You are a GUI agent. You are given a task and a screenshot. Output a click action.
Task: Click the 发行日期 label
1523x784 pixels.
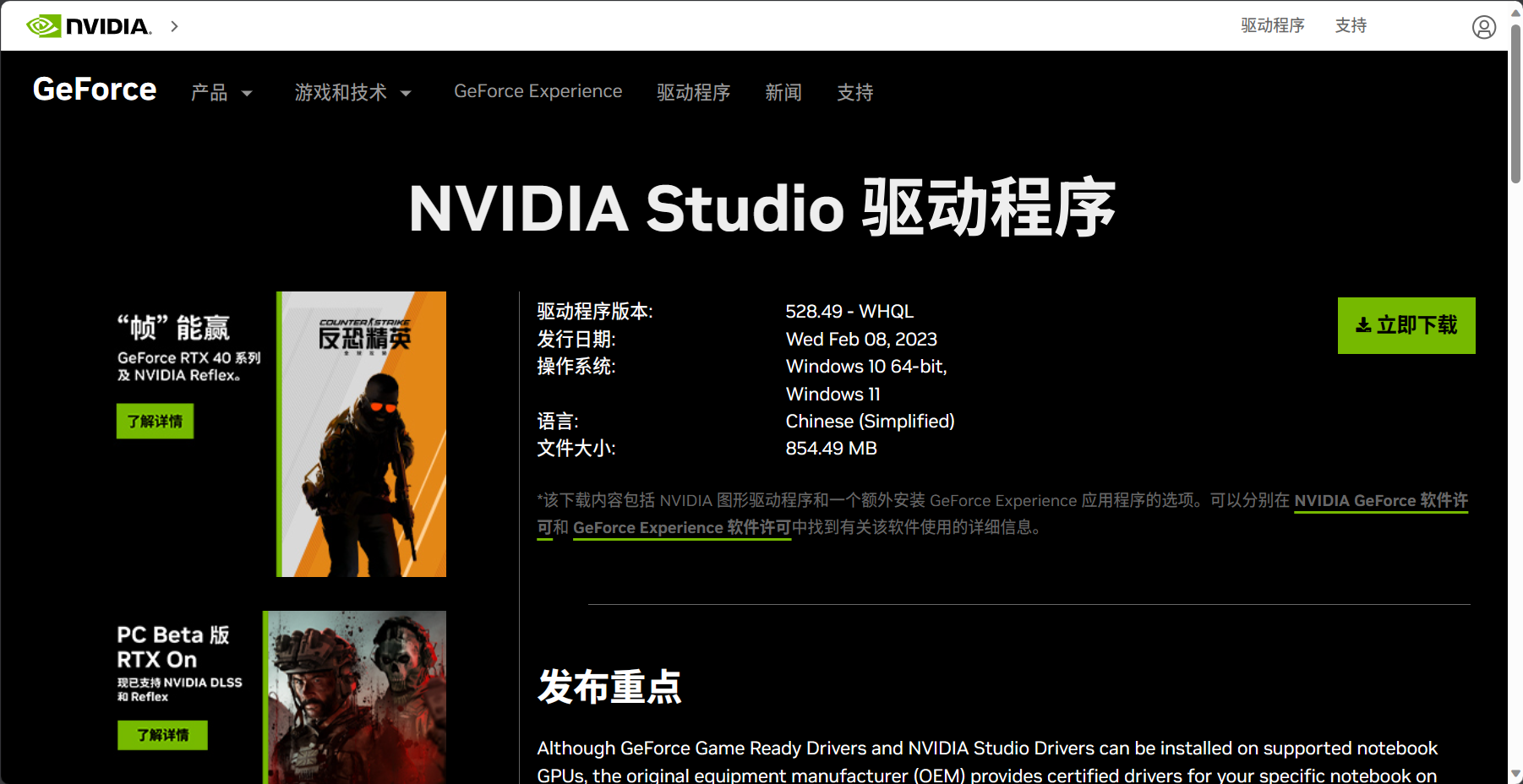pos(576,339)
